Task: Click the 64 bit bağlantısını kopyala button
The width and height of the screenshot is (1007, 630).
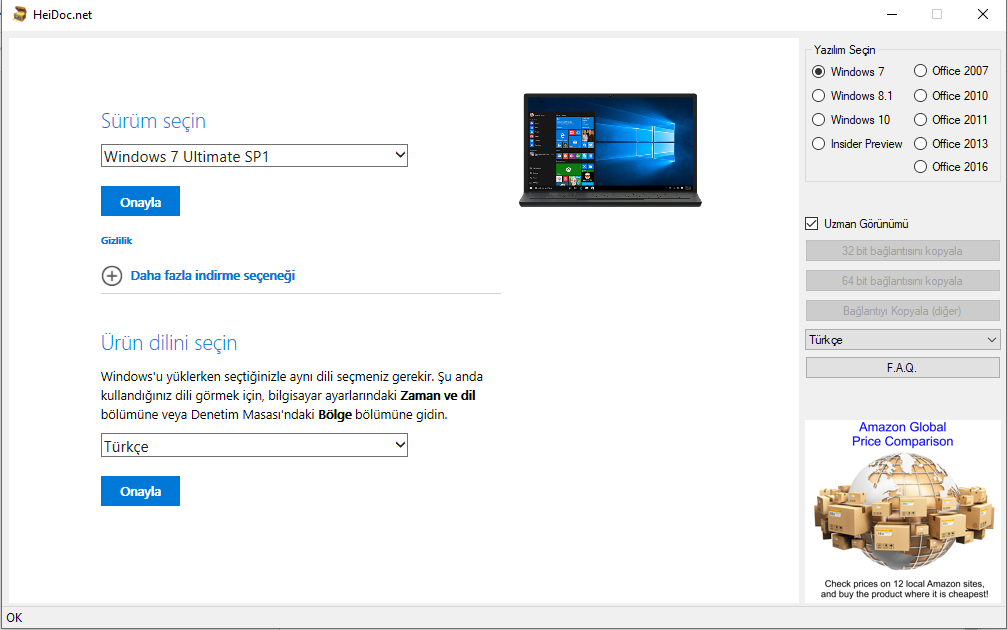Action: 902,281
